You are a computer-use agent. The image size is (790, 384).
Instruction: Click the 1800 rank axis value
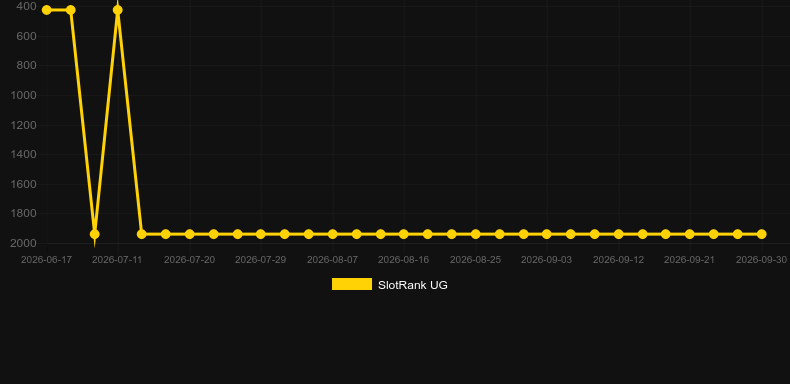coord(24,213)
